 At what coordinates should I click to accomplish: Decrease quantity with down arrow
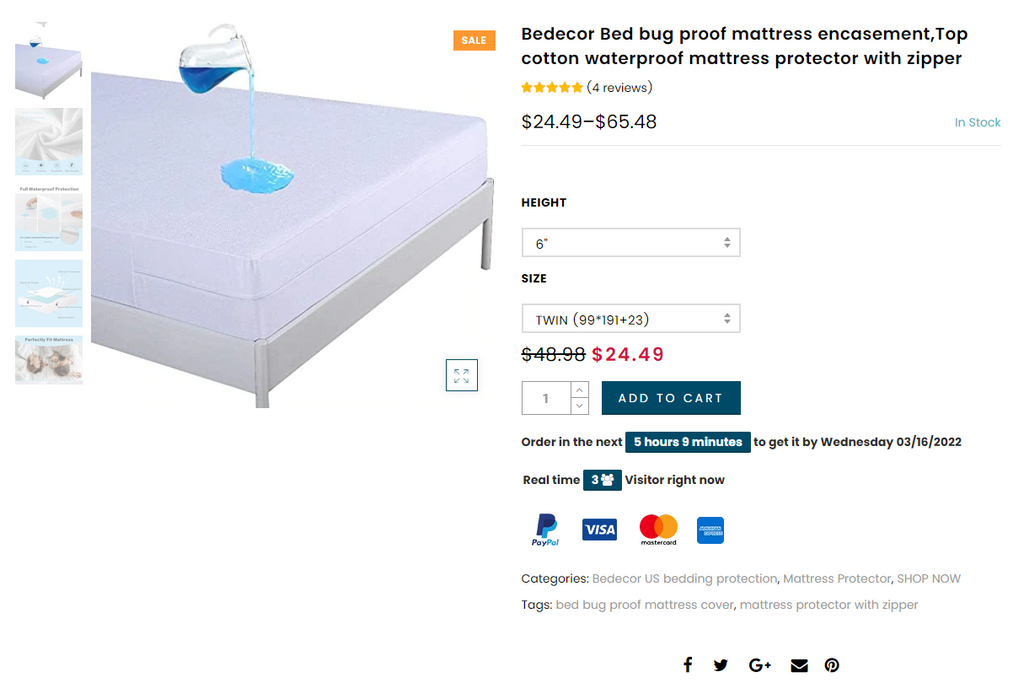pos(580,406)
